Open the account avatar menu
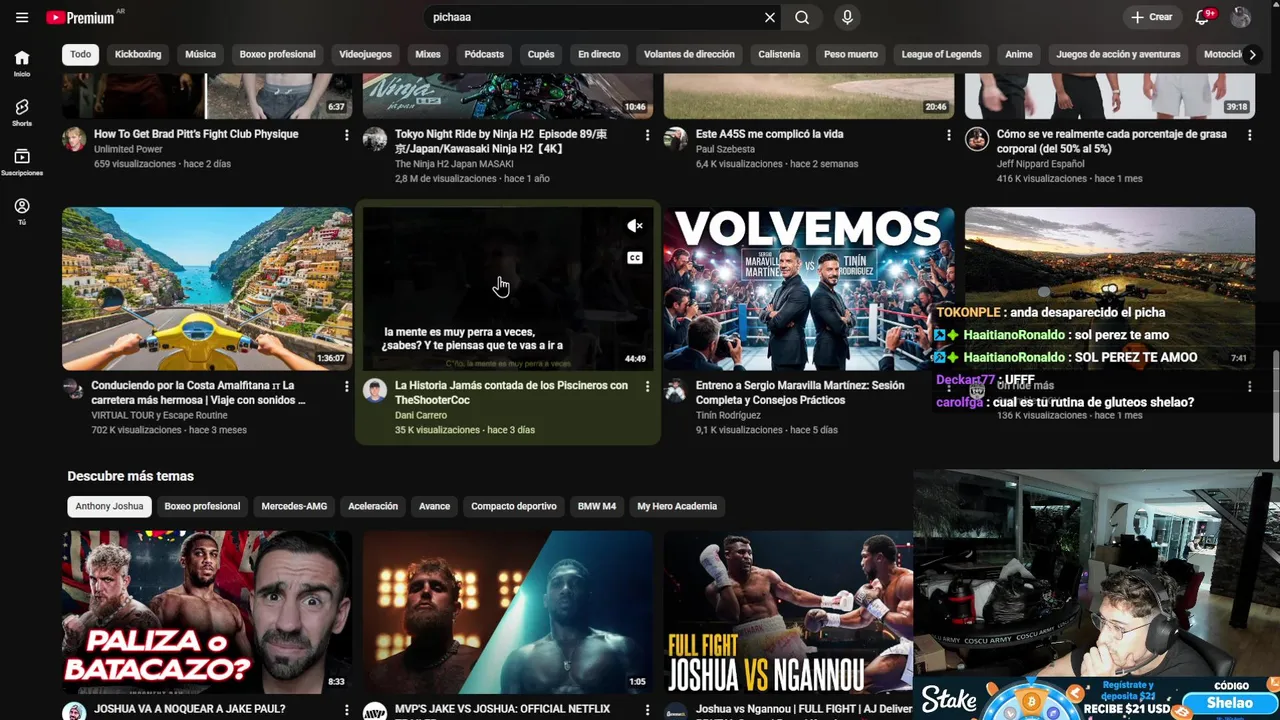 click(x=1241, y=17)
